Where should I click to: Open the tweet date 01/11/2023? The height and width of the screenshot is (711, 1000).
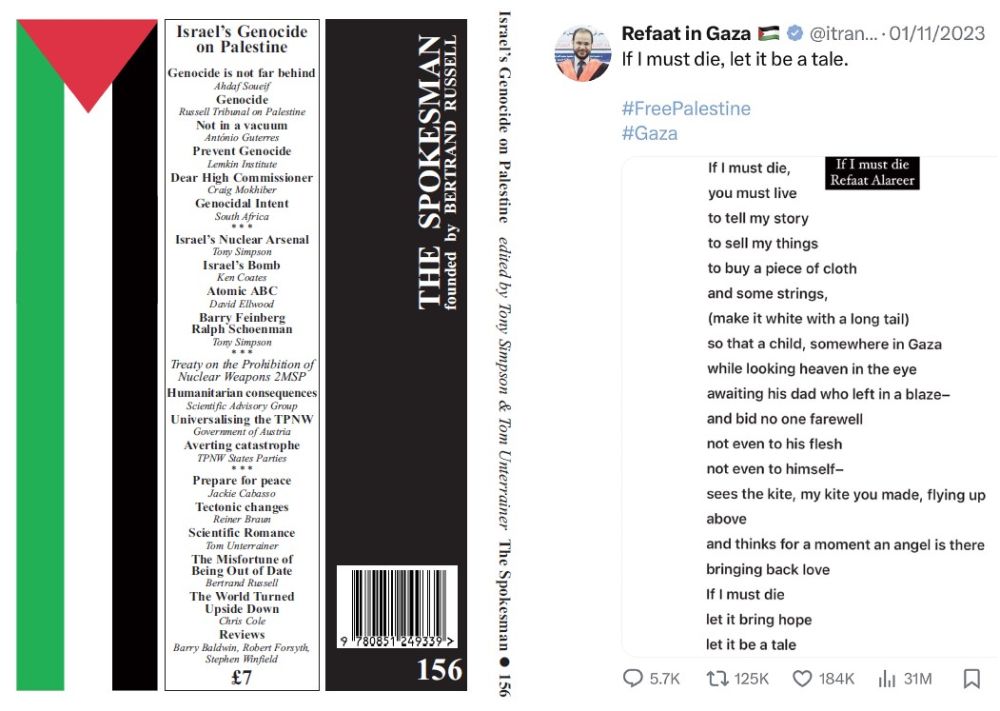[942, 34]
